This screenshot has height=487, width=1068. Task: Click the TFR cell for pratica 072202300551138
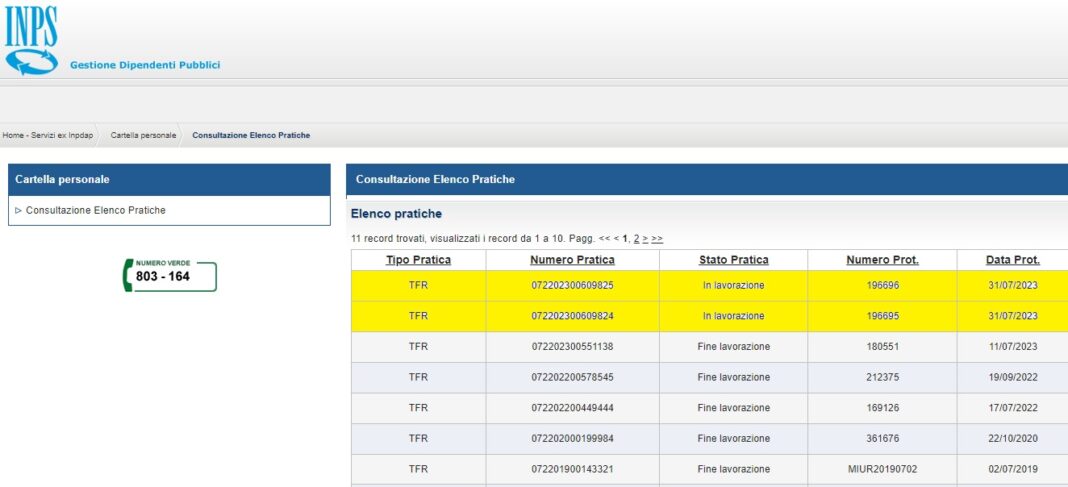(418, 347)
